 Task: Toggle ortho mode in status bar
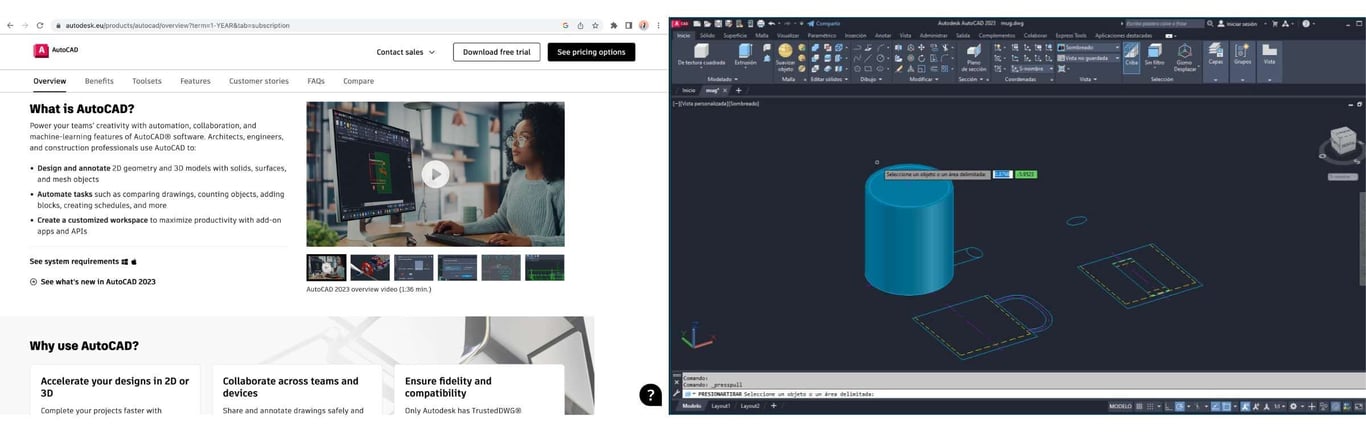1167,406
